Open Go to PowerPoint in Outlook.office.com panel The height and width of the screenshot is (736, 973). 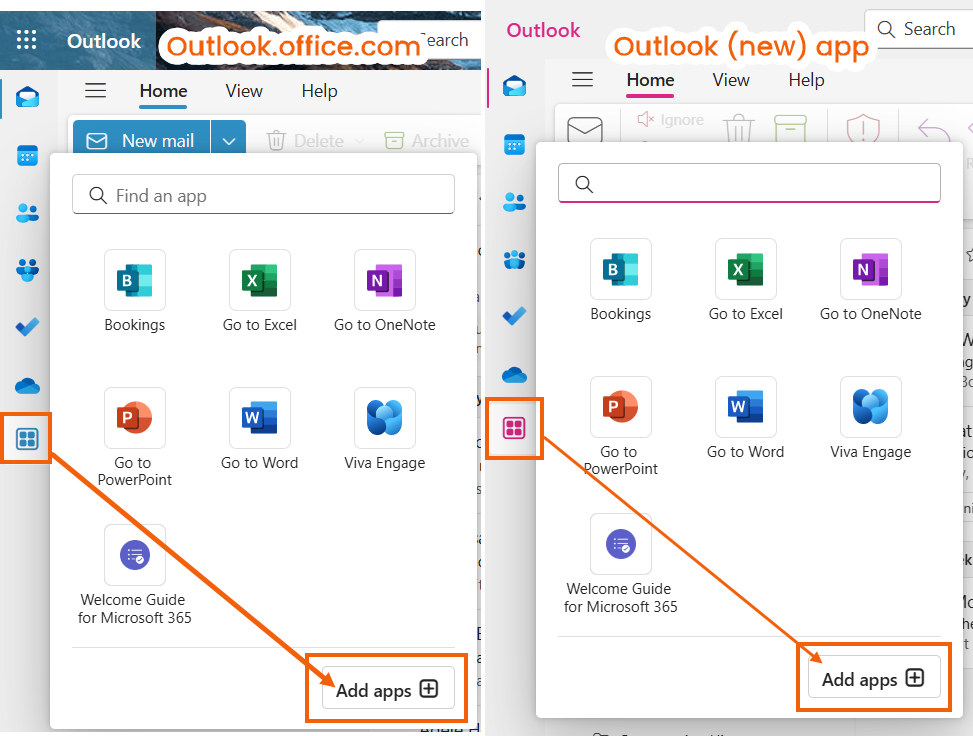click(x=135, y=437)
